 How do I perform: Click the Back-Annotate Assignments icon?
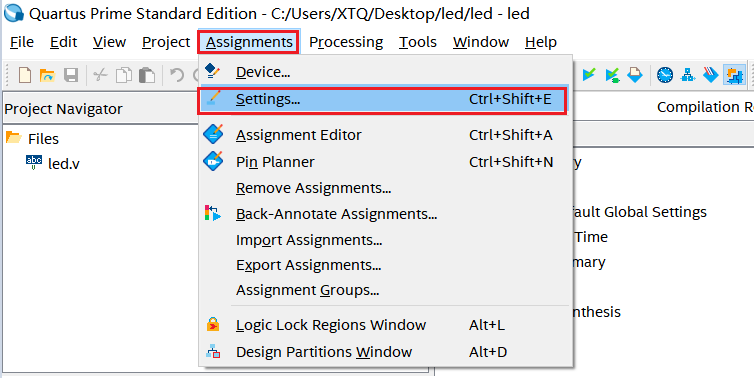point(213,213)
